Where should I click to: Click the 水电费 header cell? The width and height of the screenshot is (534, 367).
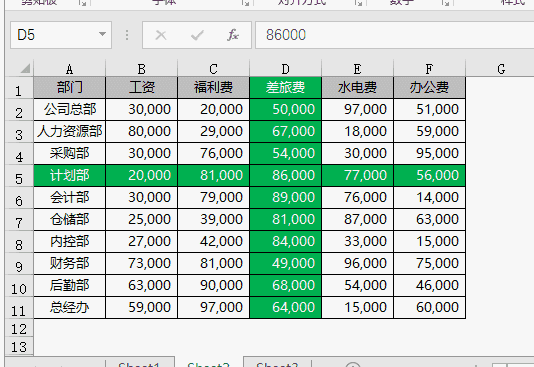(358, 88)
